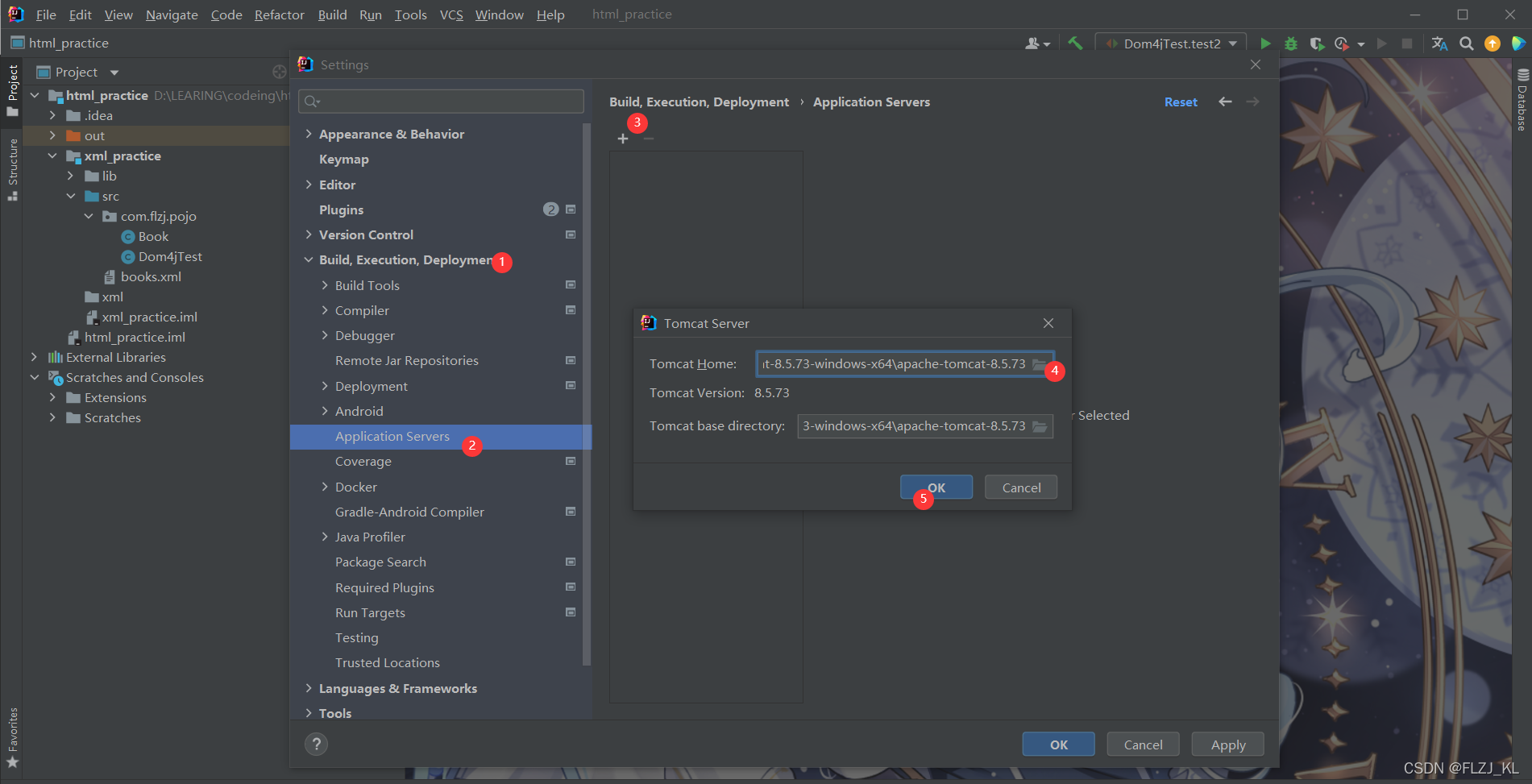Cancel the Tomcat Server dialog
Viewport: 1532px width, 784px height.
pyautogui.click(x=1021, y=487)
